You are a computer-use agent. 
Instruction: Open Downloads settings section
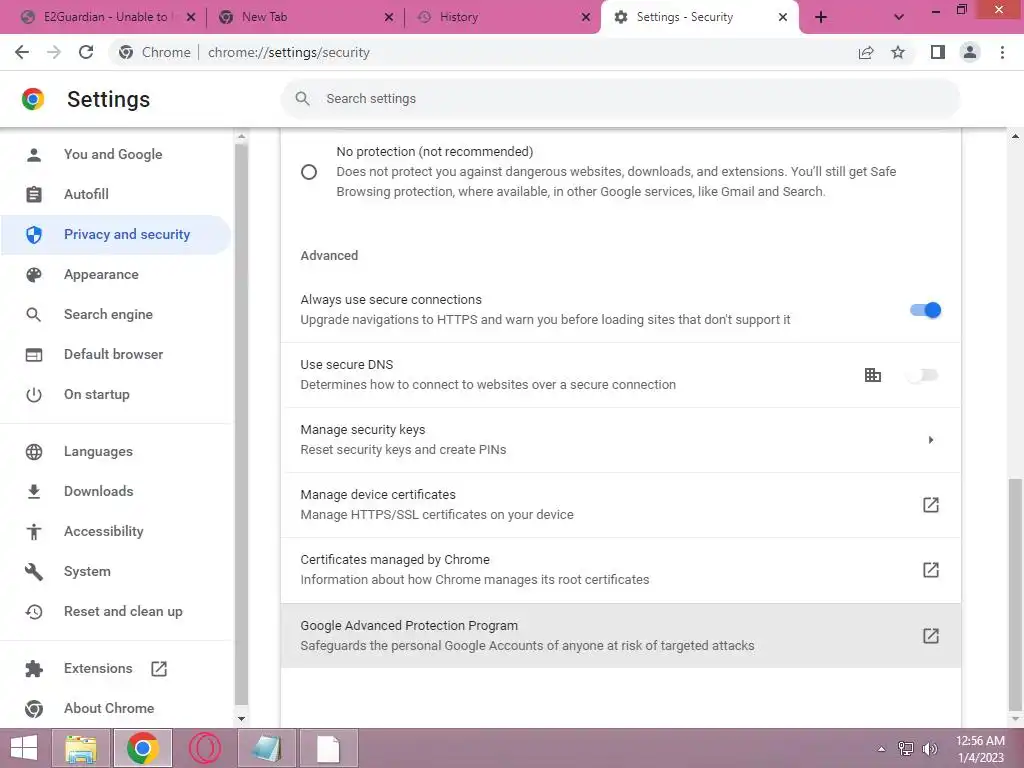tap(116, 492)
